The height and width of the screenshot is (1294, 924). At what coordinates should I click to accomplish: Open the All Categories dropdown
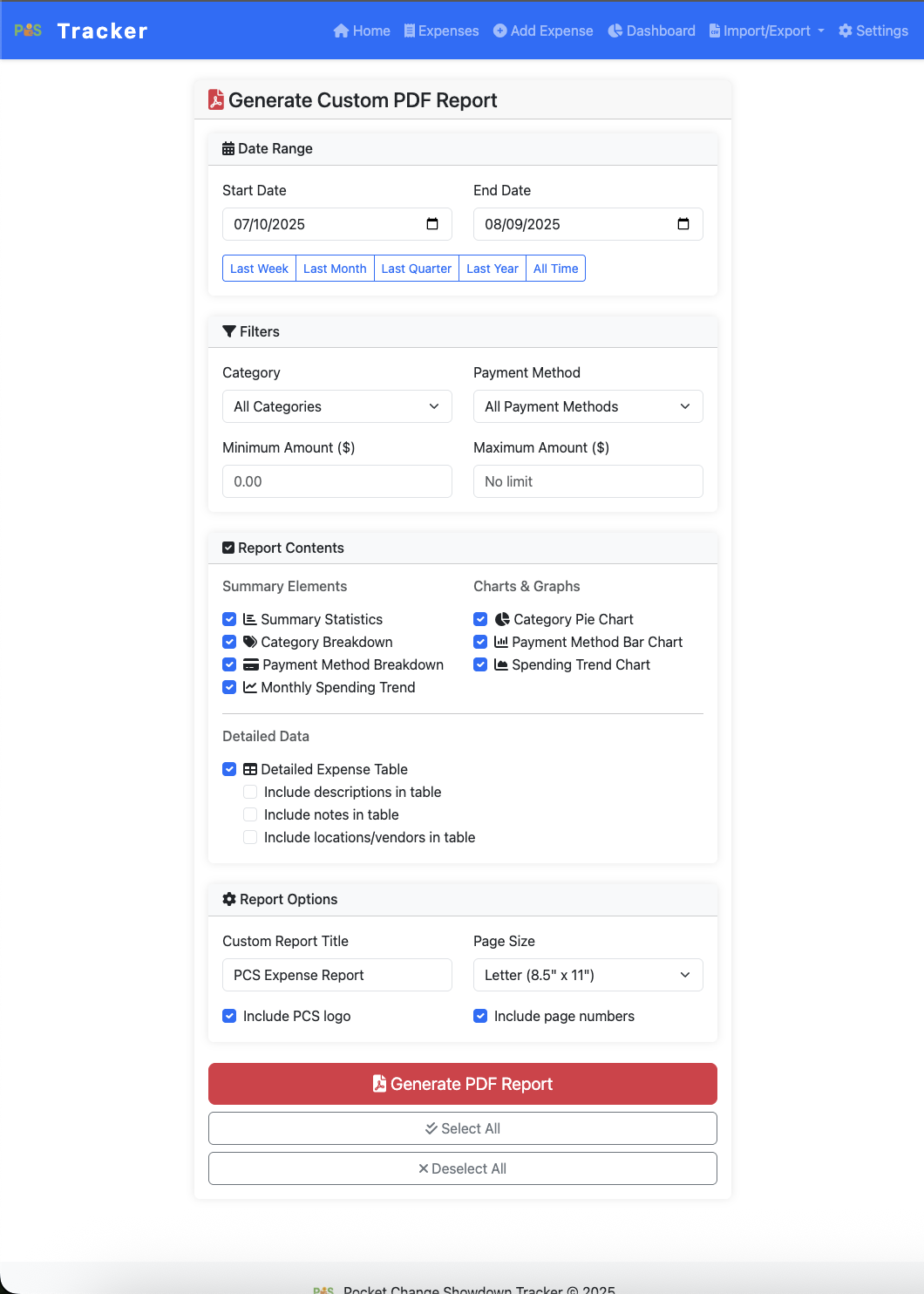(x=337, y=406)
